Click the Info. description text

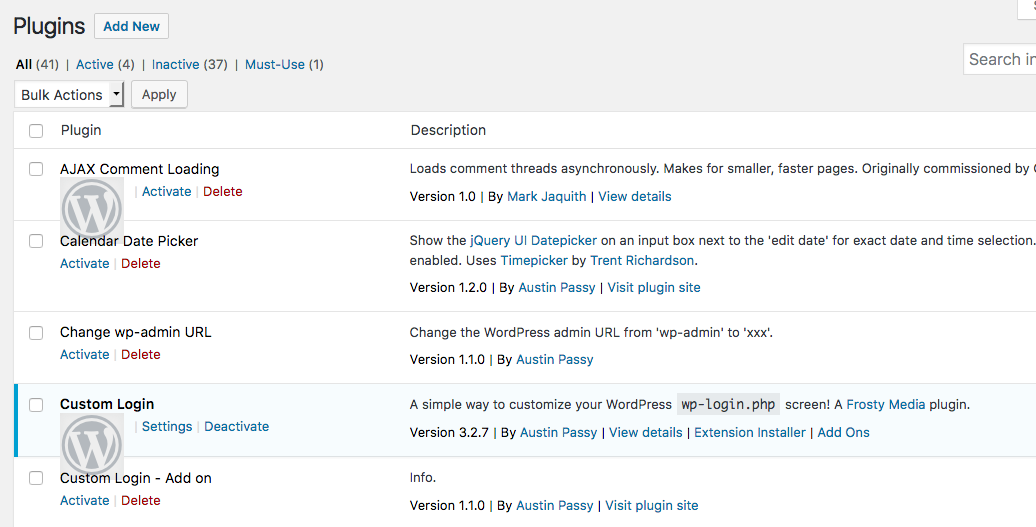click(423, 477)
